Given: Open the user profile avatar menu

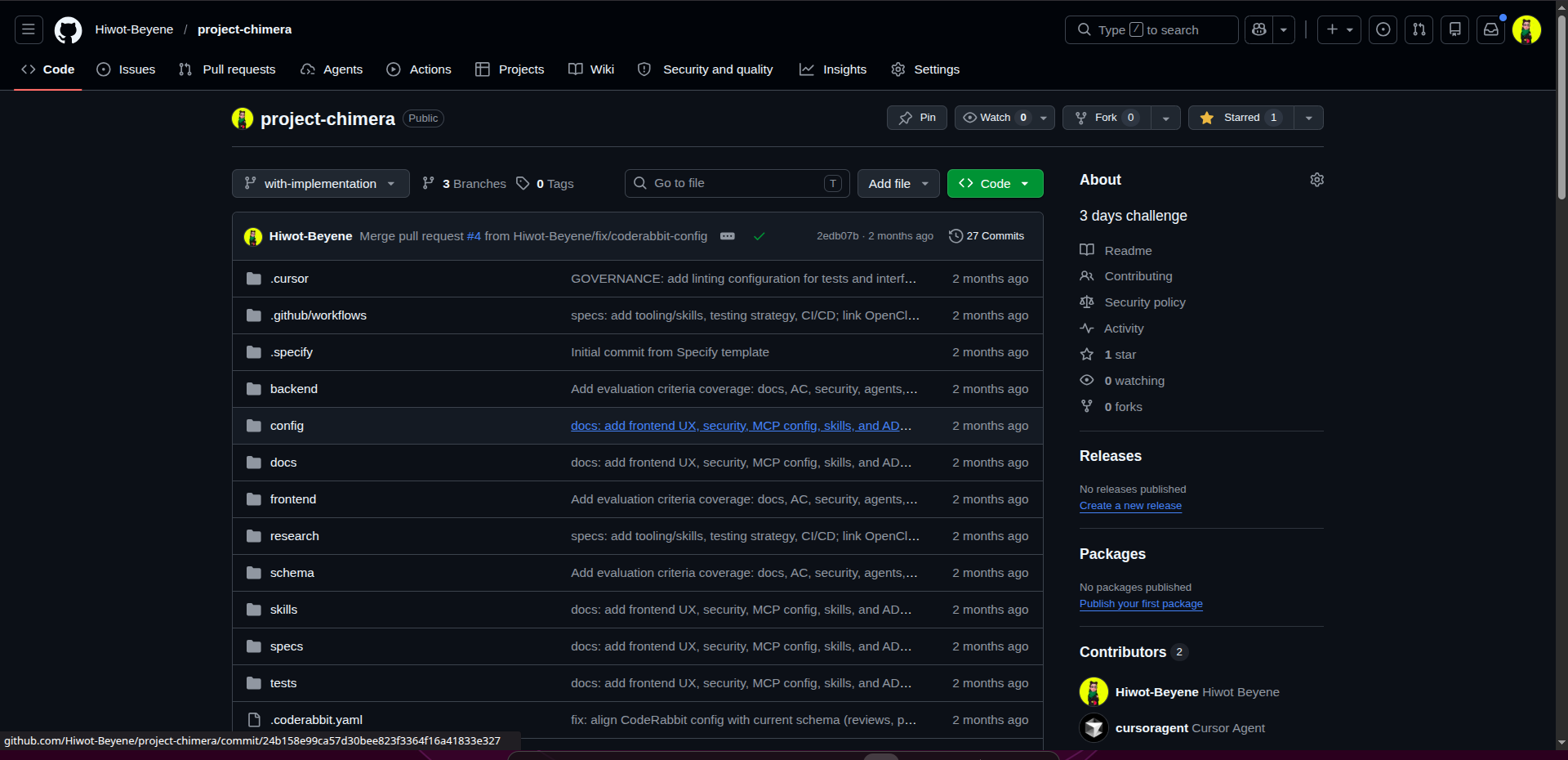Looking at the screenshot, I should [x=1526, y=29].
